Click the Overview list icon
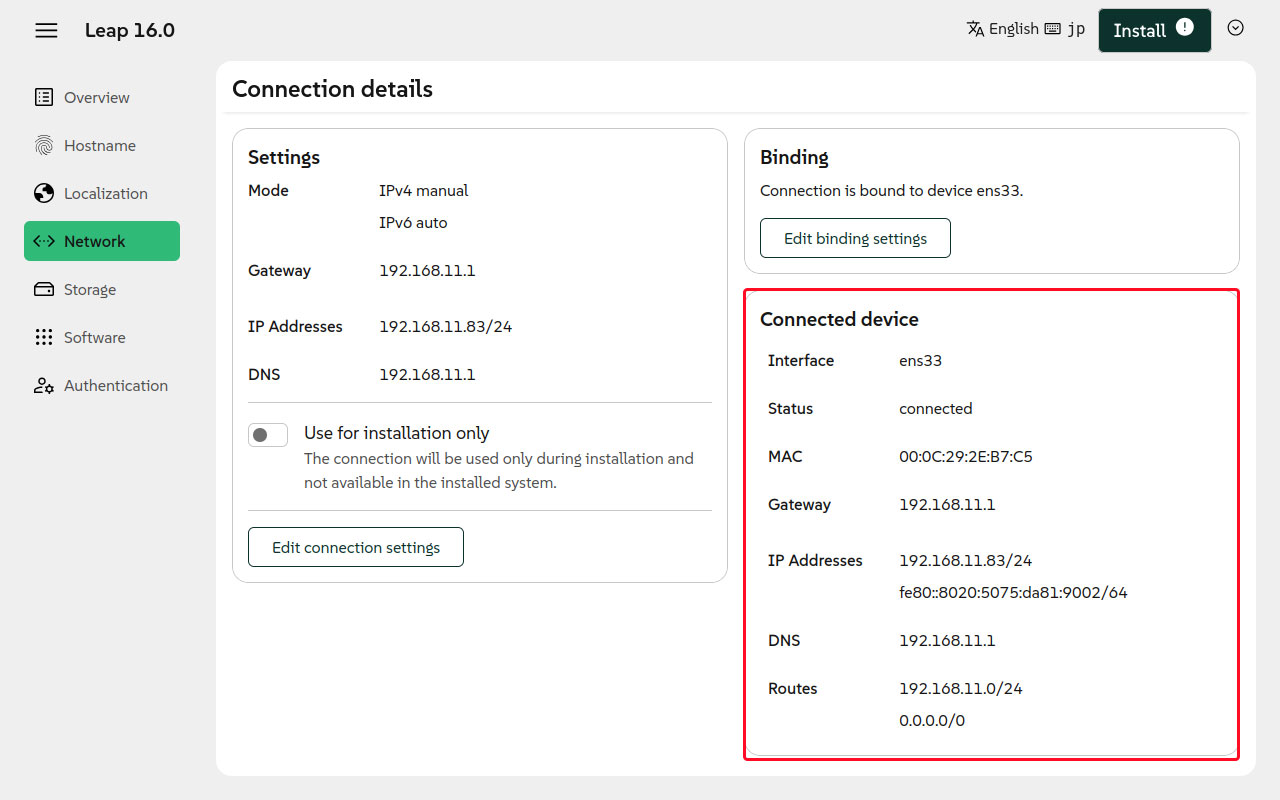 click(x=44, y=97)
